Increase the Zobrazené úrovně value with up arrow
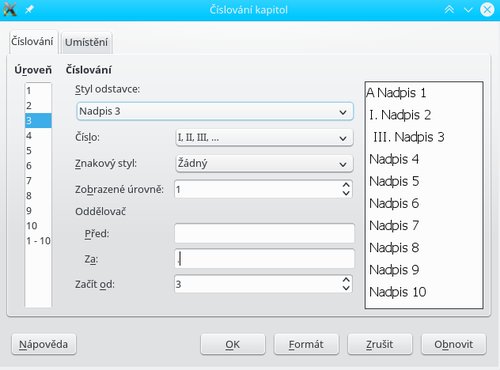500x370 pixels. tap(346, 185)
